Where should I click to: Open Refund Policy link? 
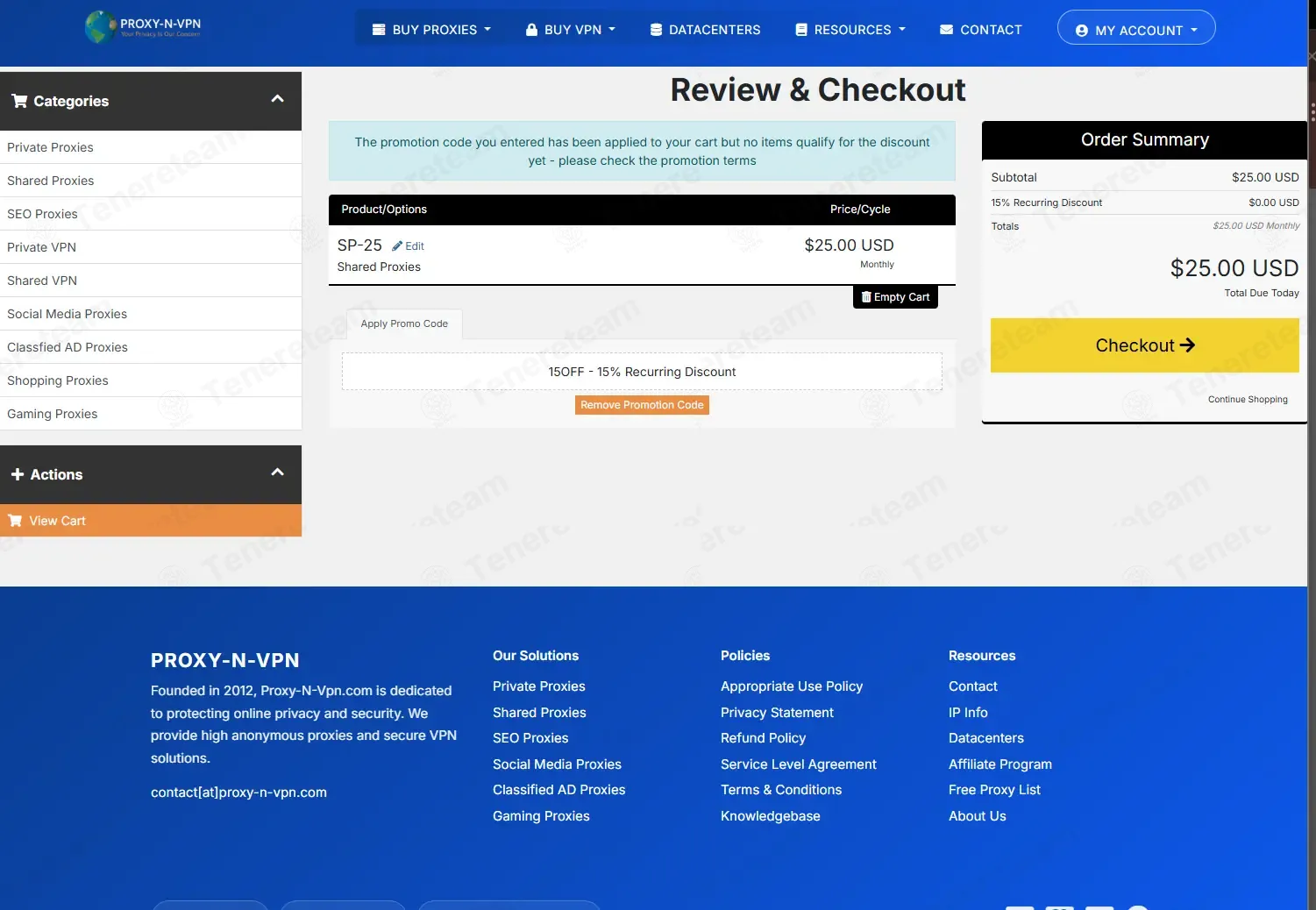[763, 738]
